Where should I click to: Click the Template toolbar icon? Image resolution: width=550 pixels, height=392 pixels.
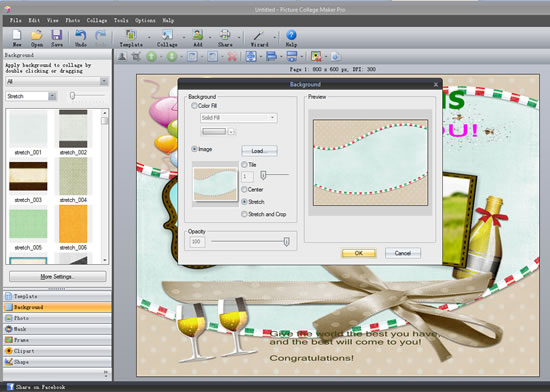(x=131, y=35)
